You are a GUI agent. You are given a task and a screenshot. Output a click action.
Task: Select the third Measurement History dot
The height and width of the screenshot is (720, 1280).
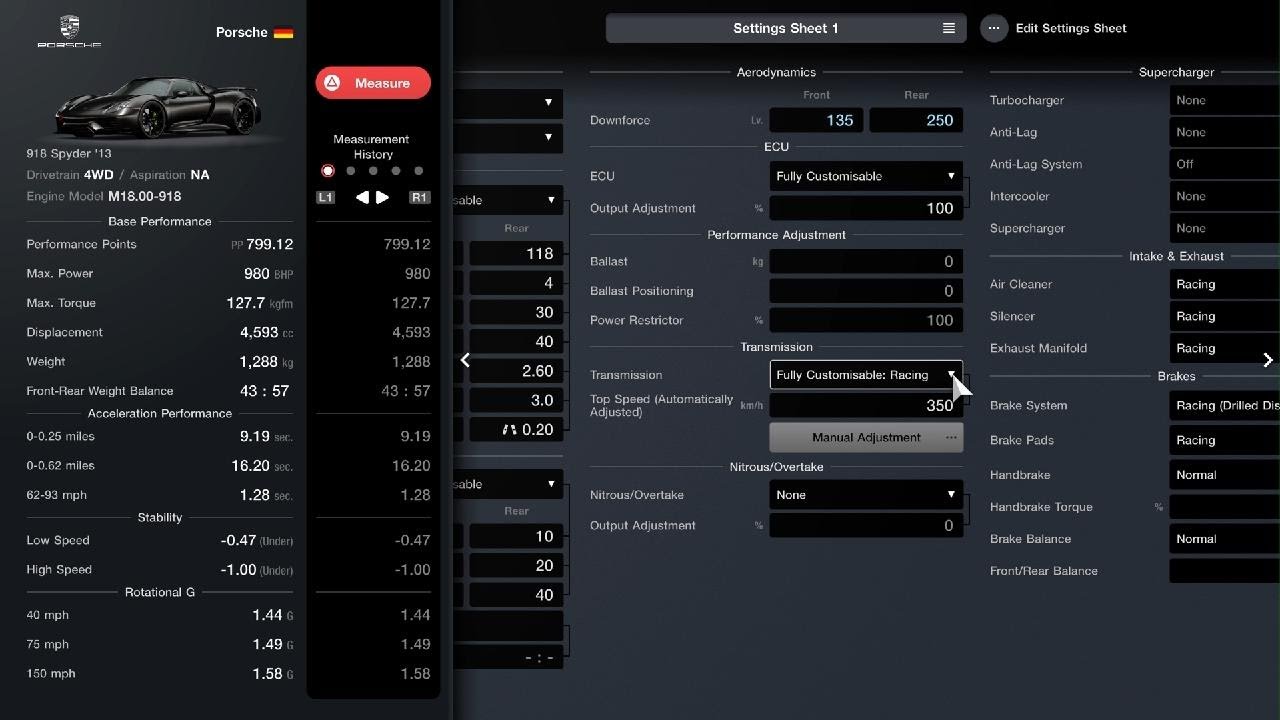point(373,171)
